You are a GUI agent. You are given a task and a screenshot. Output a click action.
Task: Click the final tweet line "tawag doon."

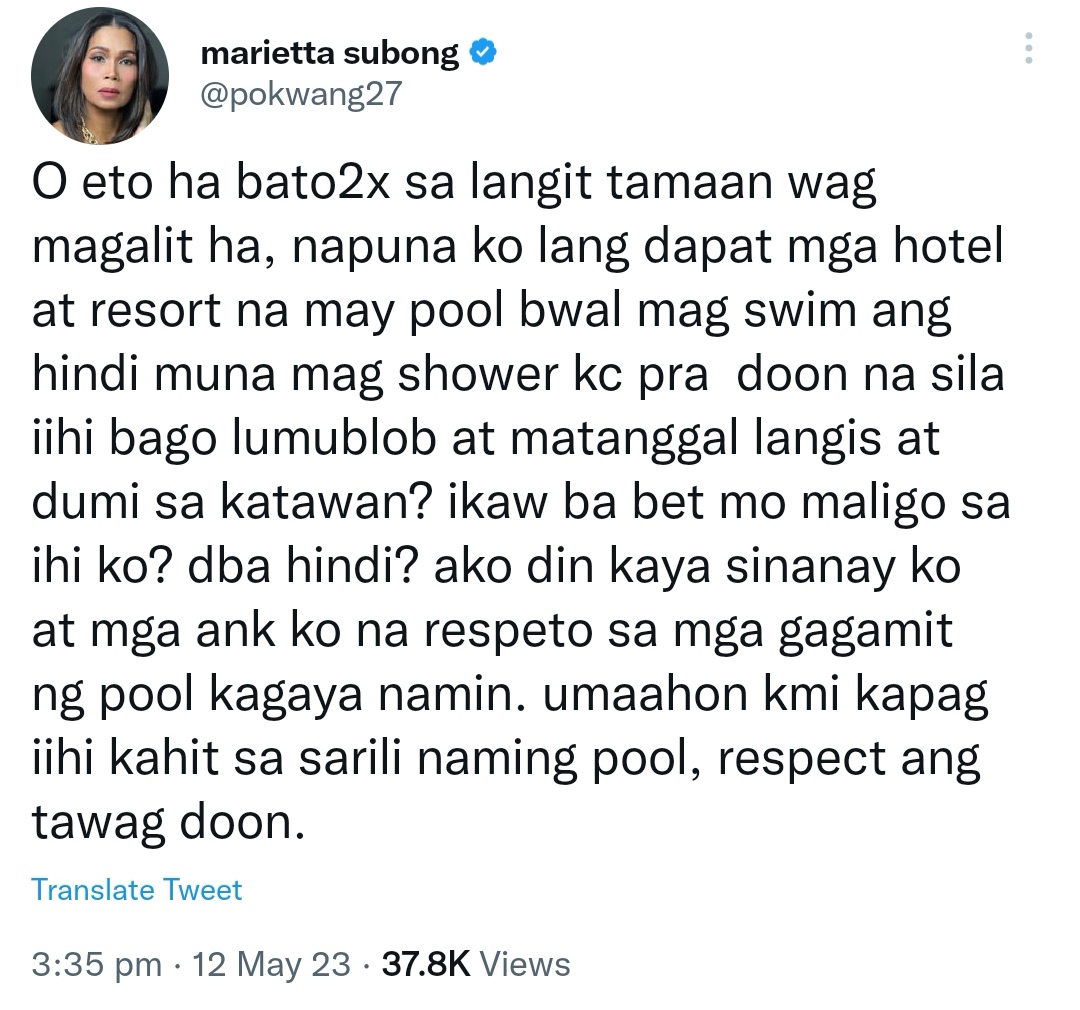[x=168, y=822]
